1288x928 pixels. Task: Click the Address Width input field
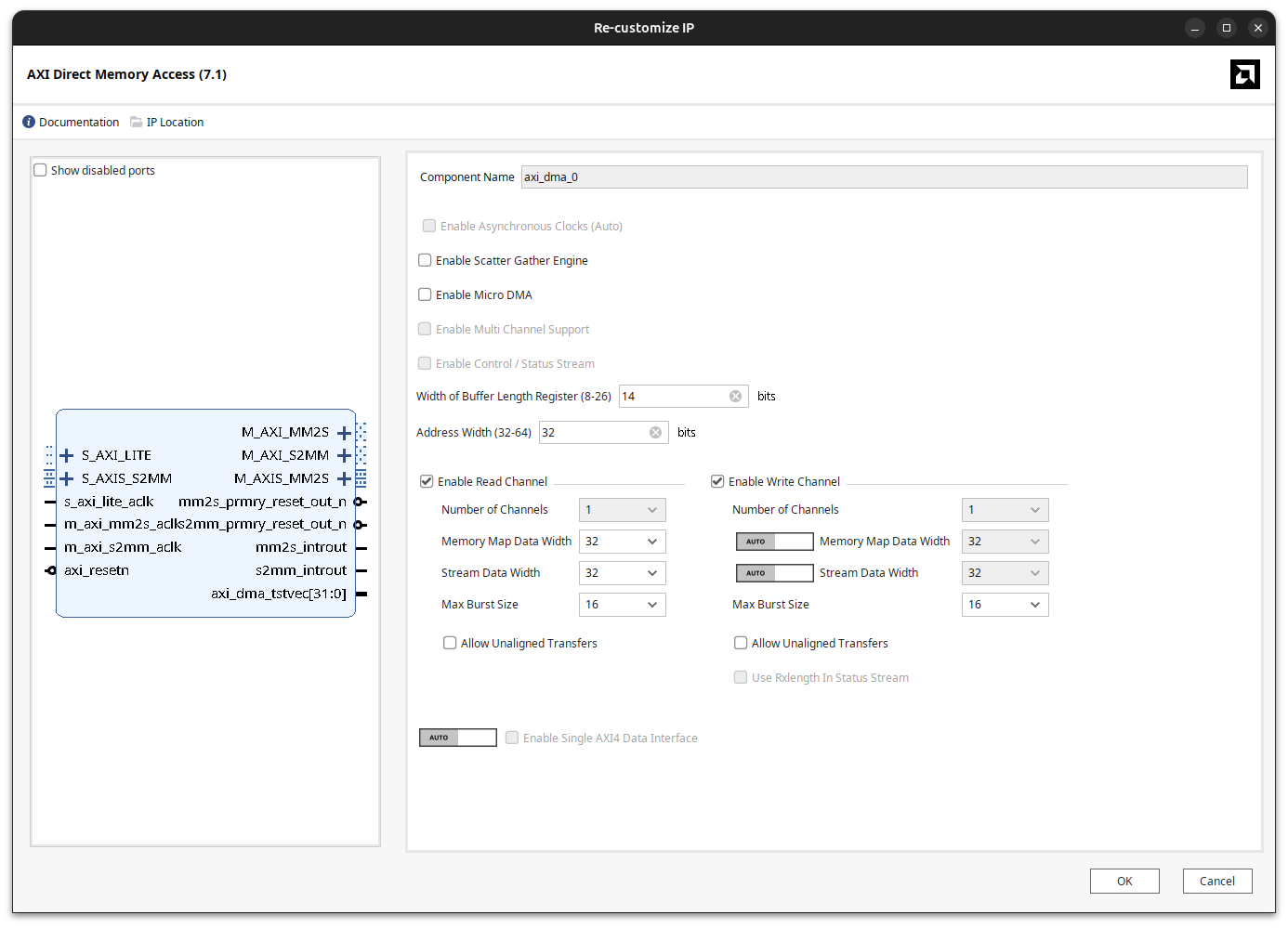click(x=604, y=433)
